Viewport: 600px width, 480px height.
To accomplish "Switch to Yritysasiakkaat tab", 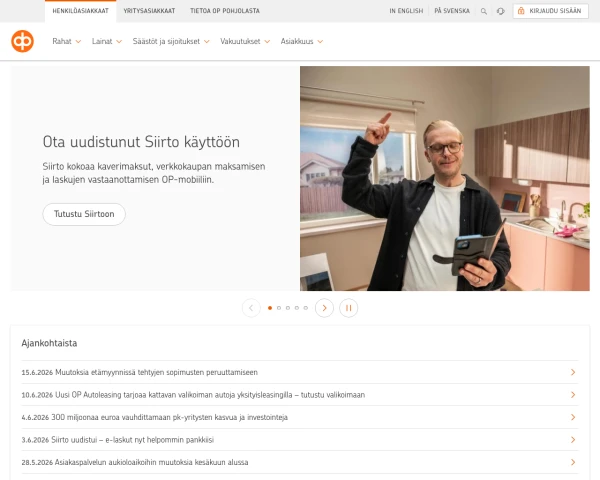I will (x=149, y=11).
